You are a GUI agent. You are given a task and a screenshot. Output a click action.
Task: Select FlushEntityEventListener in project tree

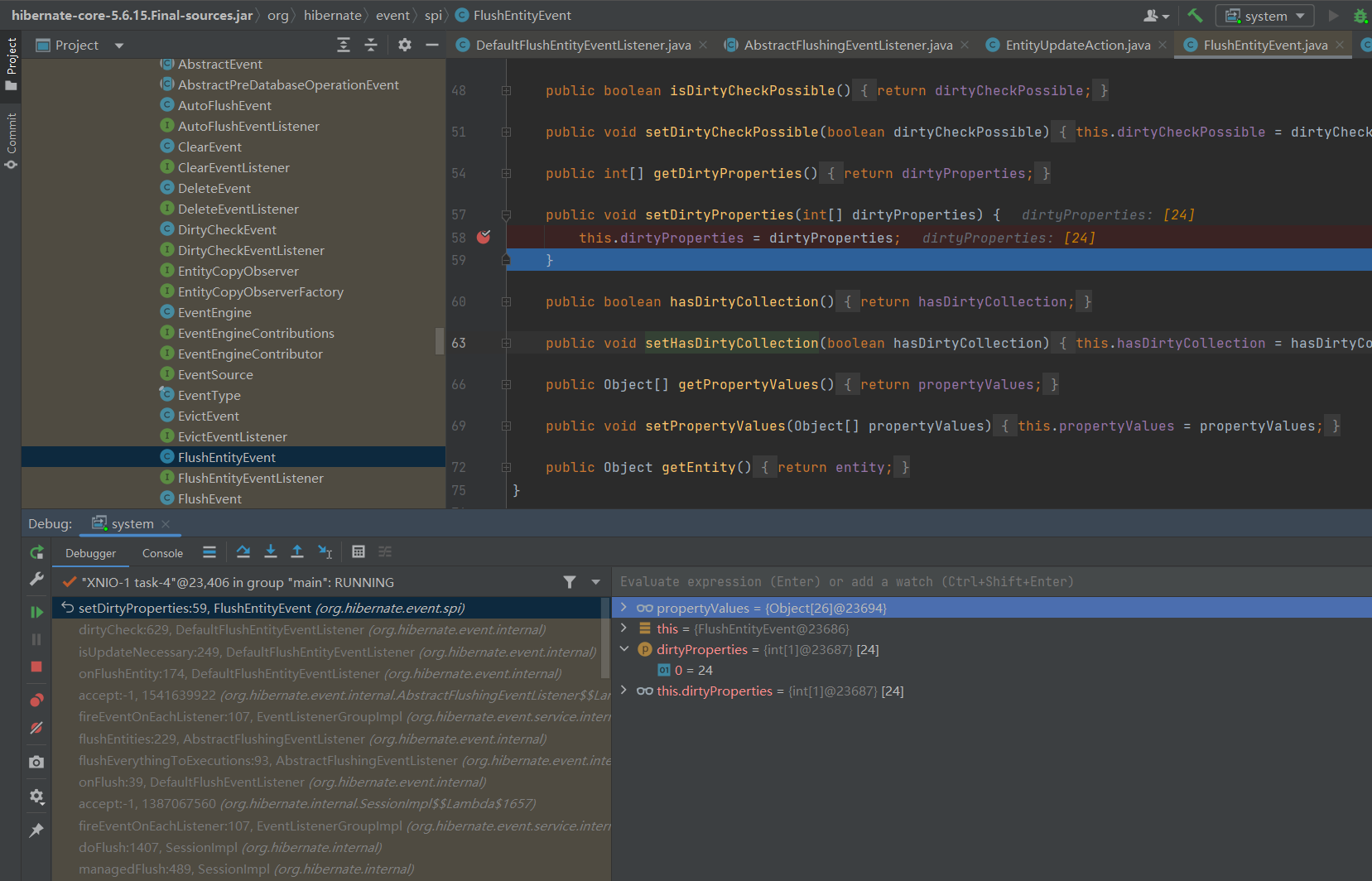coord(250,478)
